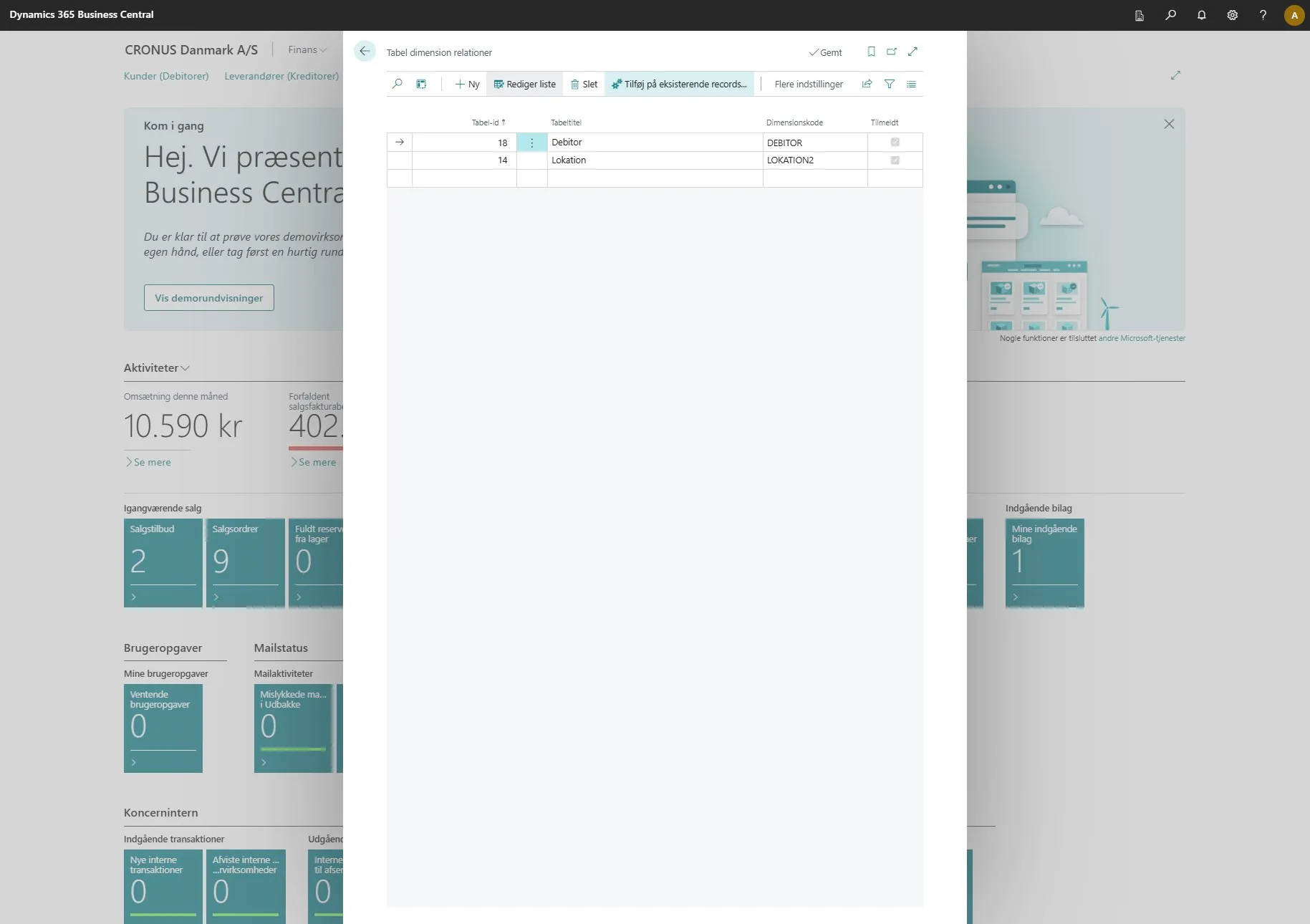1310x924 pixels.
Task: Open the Tilmeldt column header menu
Action: [885, 122]
